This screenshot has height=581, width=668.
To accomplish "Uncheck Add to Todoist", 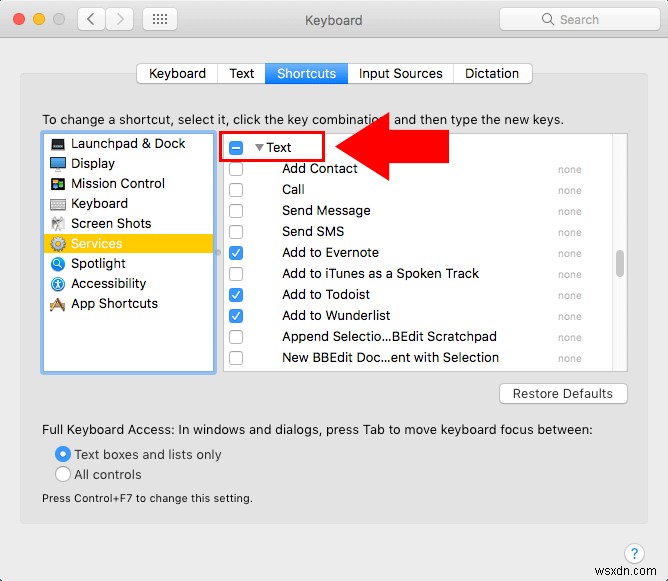I will [236, 295].
